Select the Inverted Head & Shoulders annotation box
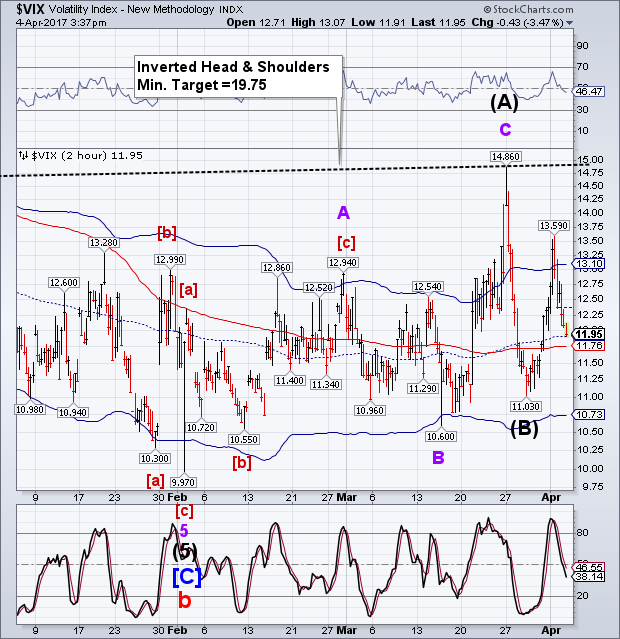Image resolution: width=620 pixels, height=639 pixels. 233,75
